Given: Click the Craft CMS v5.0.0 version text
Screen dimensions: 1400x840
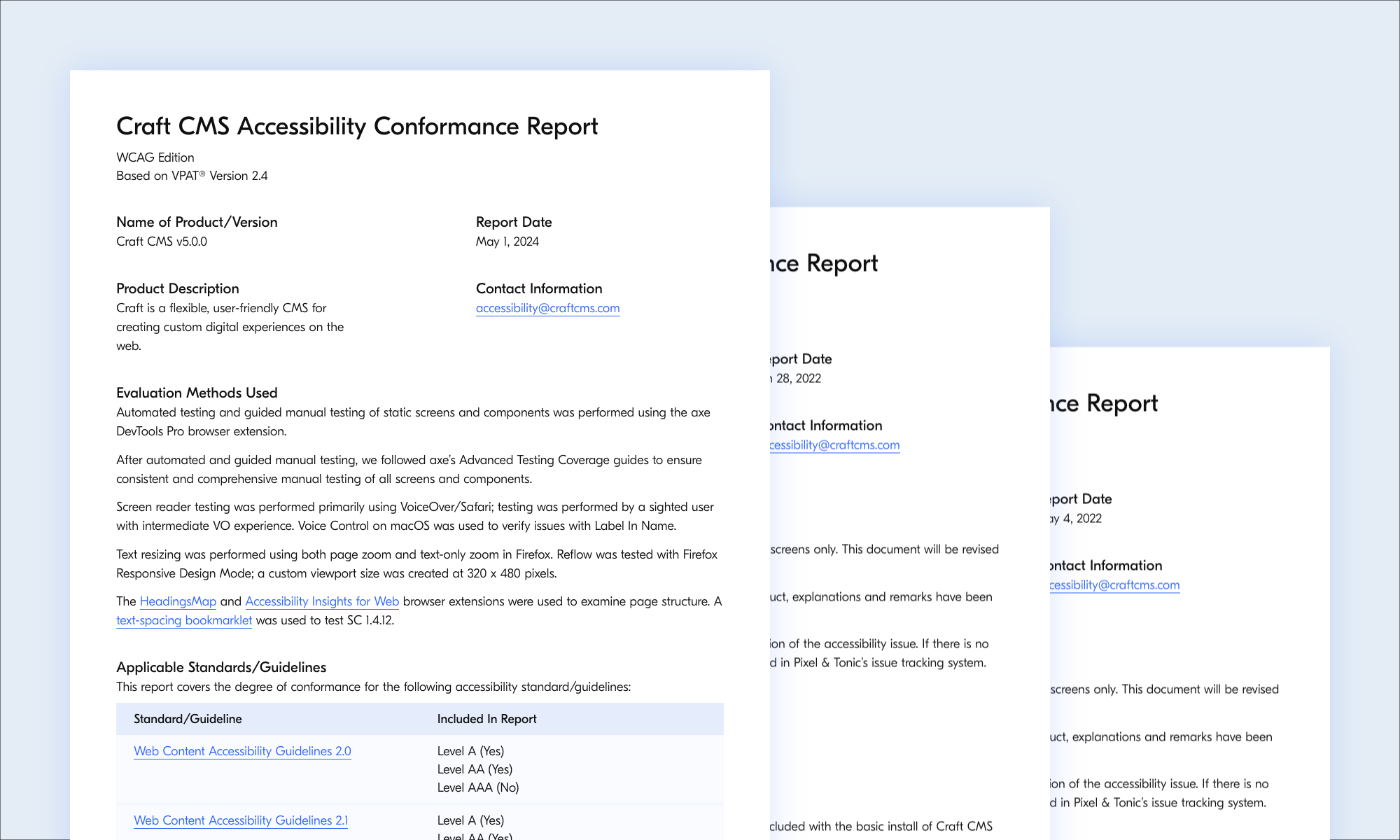Looking at the screenshot, I should point(162,241).
